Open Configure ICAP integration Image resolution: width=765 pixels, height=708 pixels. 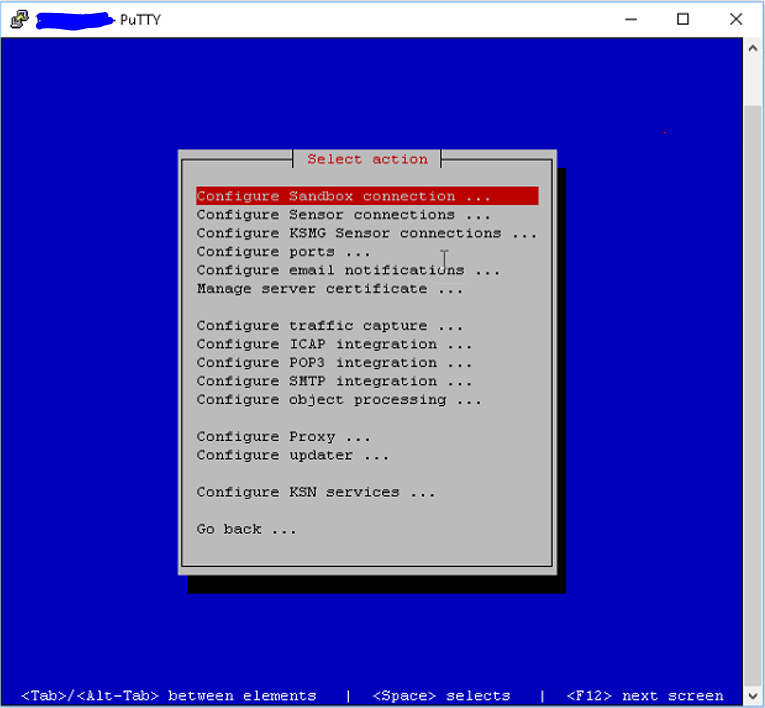[334, 344]
